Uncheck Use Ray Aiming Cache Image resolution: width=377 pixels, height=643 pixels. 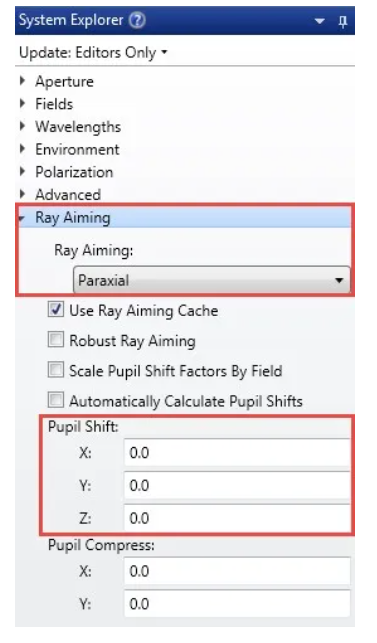click(56, 310)
